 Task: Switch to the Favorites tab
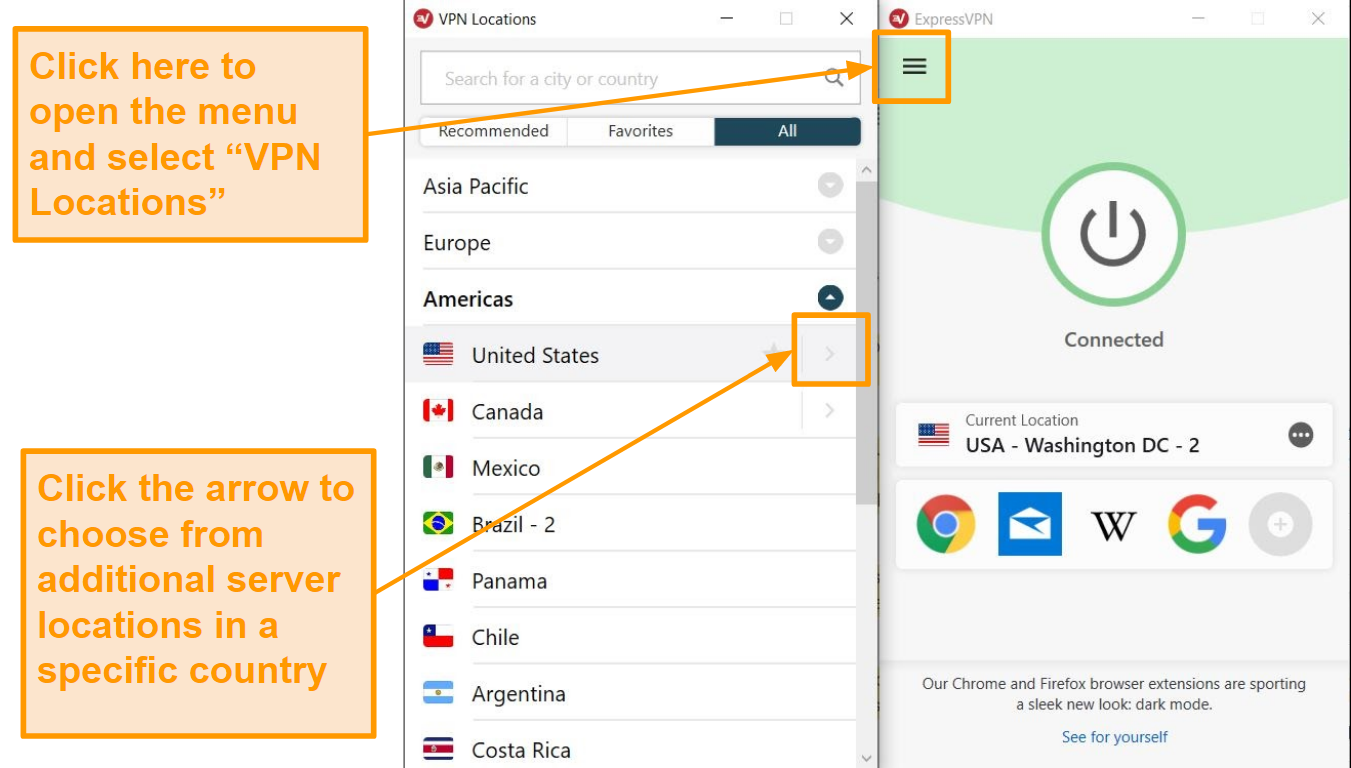point(641,131)
